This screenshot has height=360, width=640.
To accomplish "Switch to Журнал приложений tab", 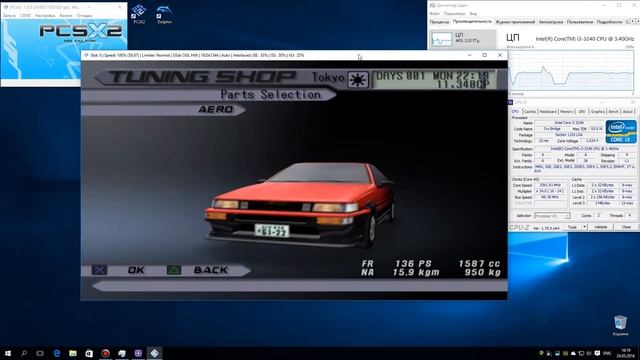I will click(515, 22).
